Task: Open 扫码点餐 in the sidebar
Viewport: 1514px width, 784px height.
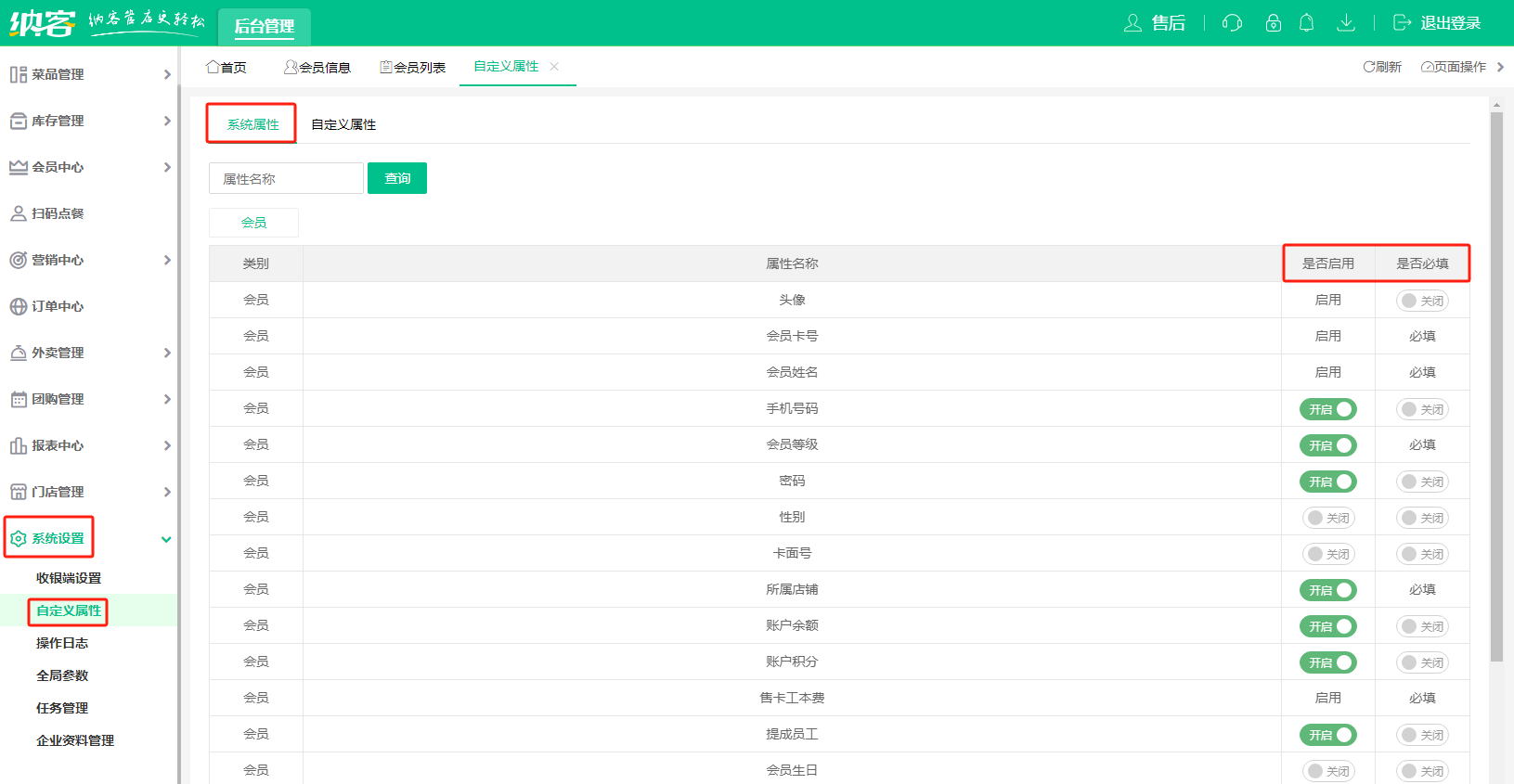Action: [x=58, y=213]
